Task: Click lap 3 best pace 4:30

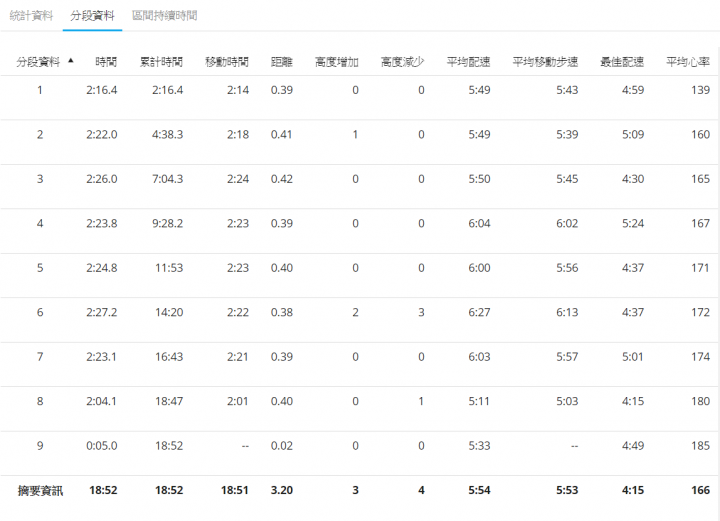Action: [633, 179]
